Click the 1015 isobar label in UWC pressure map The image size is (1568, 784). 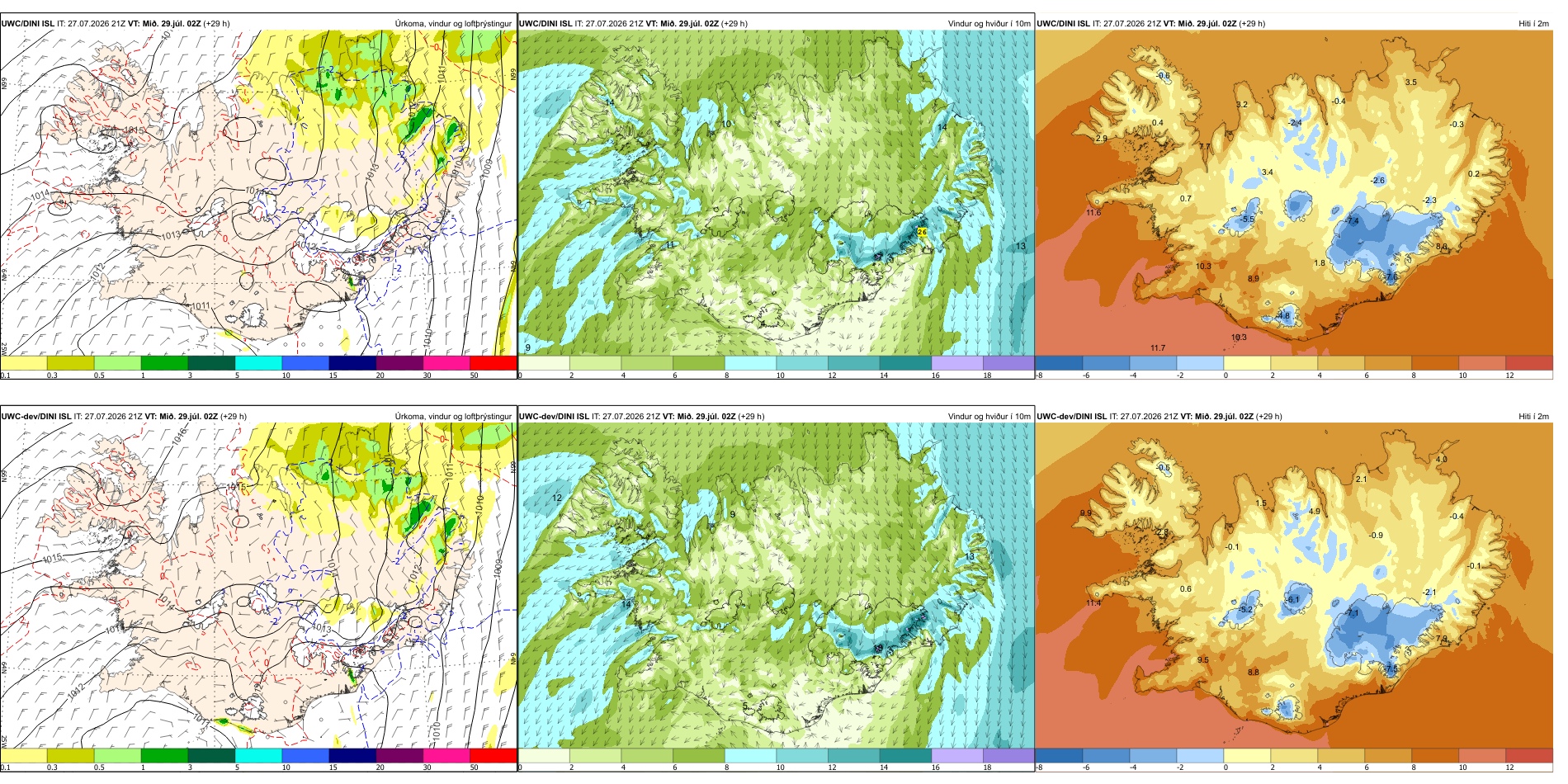click(134, 130)
